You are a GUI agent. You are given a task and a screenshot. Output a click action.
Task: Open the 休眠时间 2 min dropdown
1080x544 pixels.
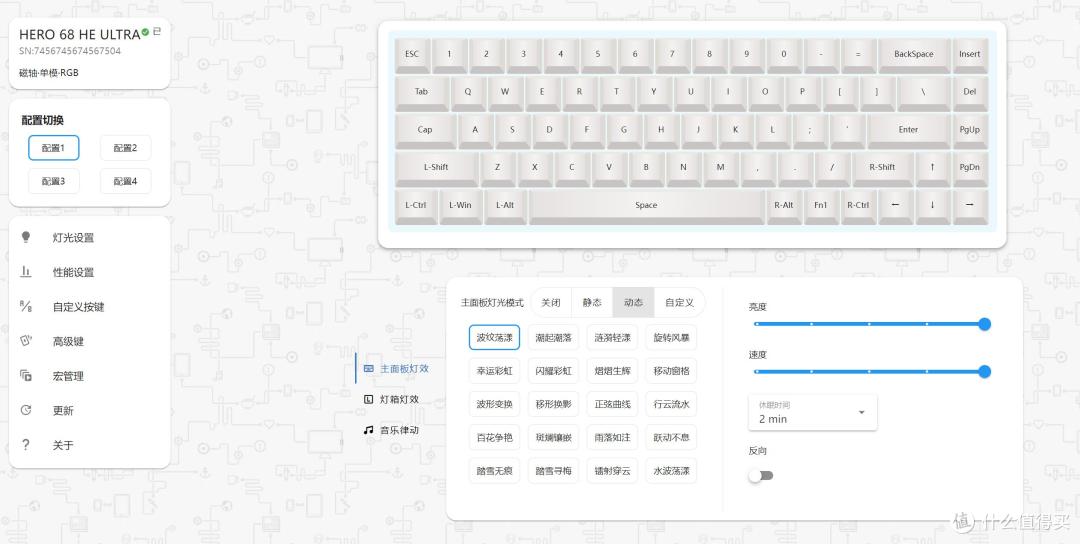coord(813,412)
